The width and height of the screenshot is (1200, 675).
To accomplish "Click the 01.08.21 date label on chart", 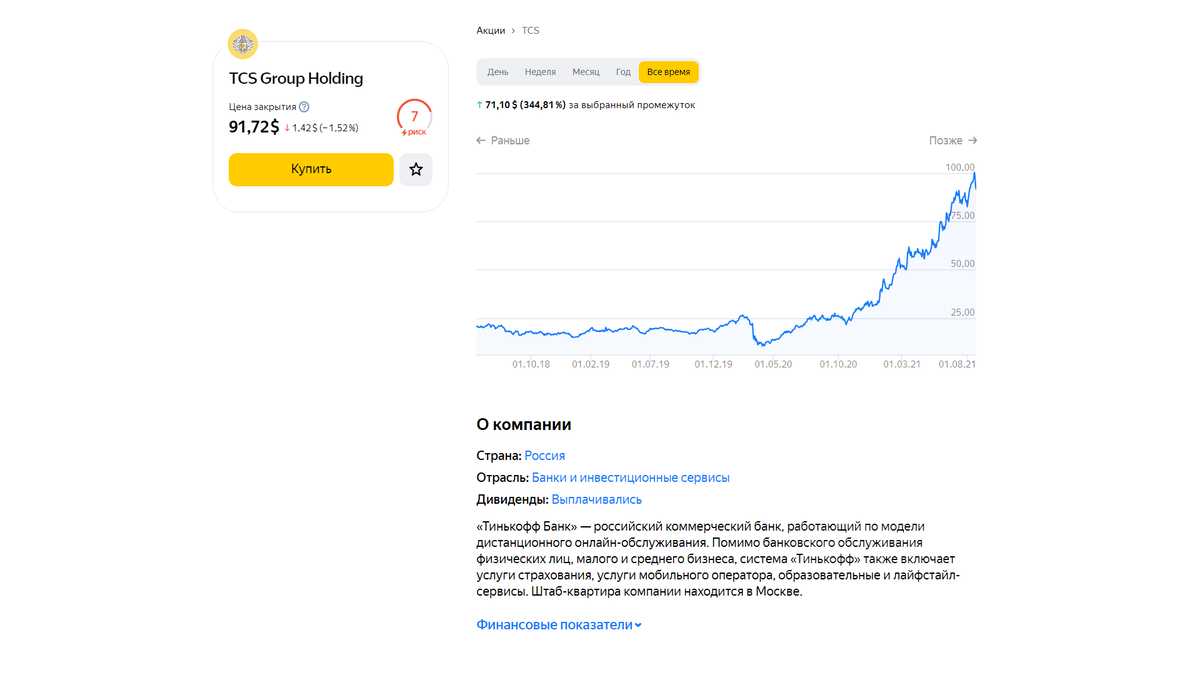I will pos(957,365).
